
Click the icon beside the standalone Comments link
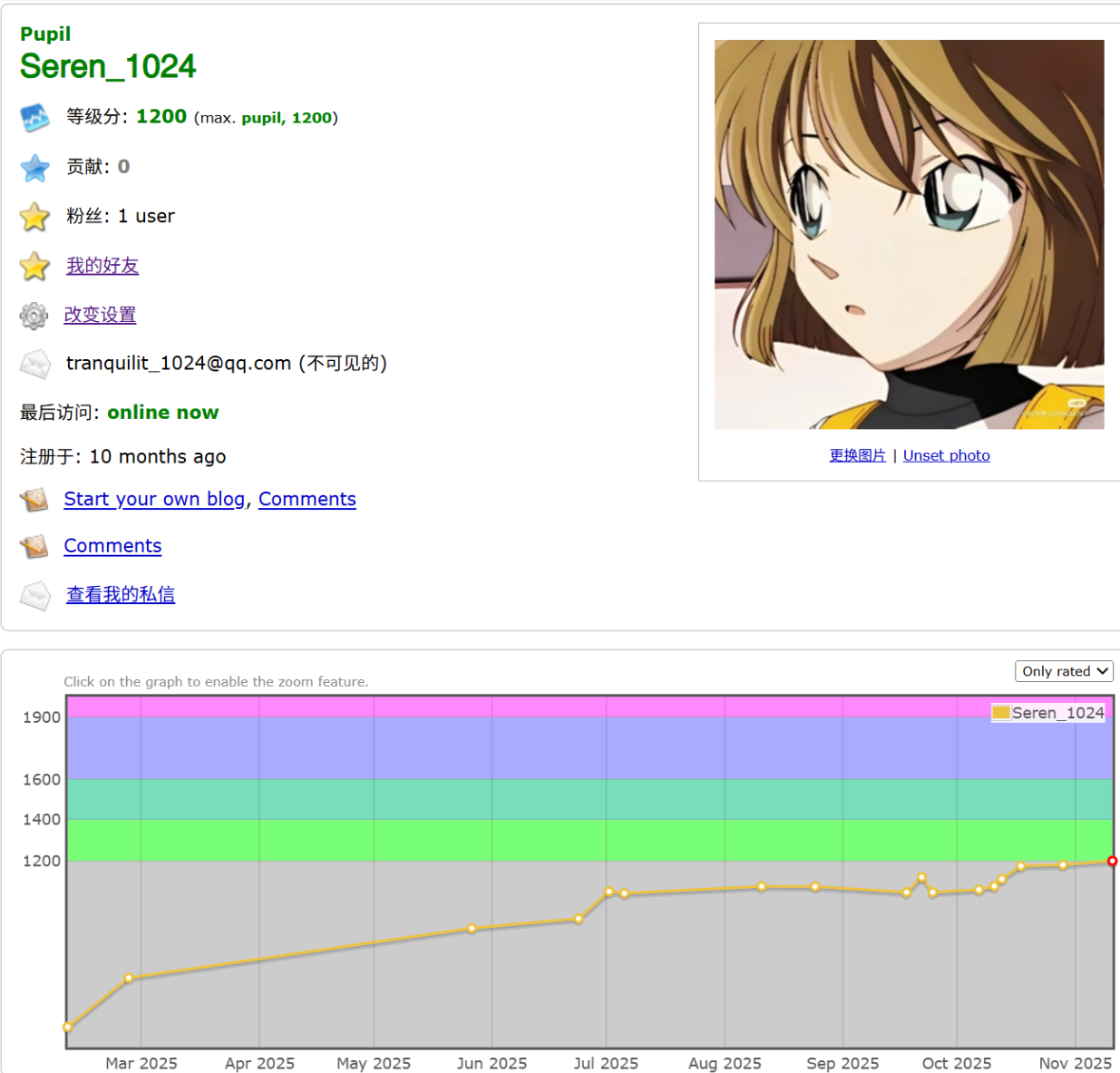(34, 547)
